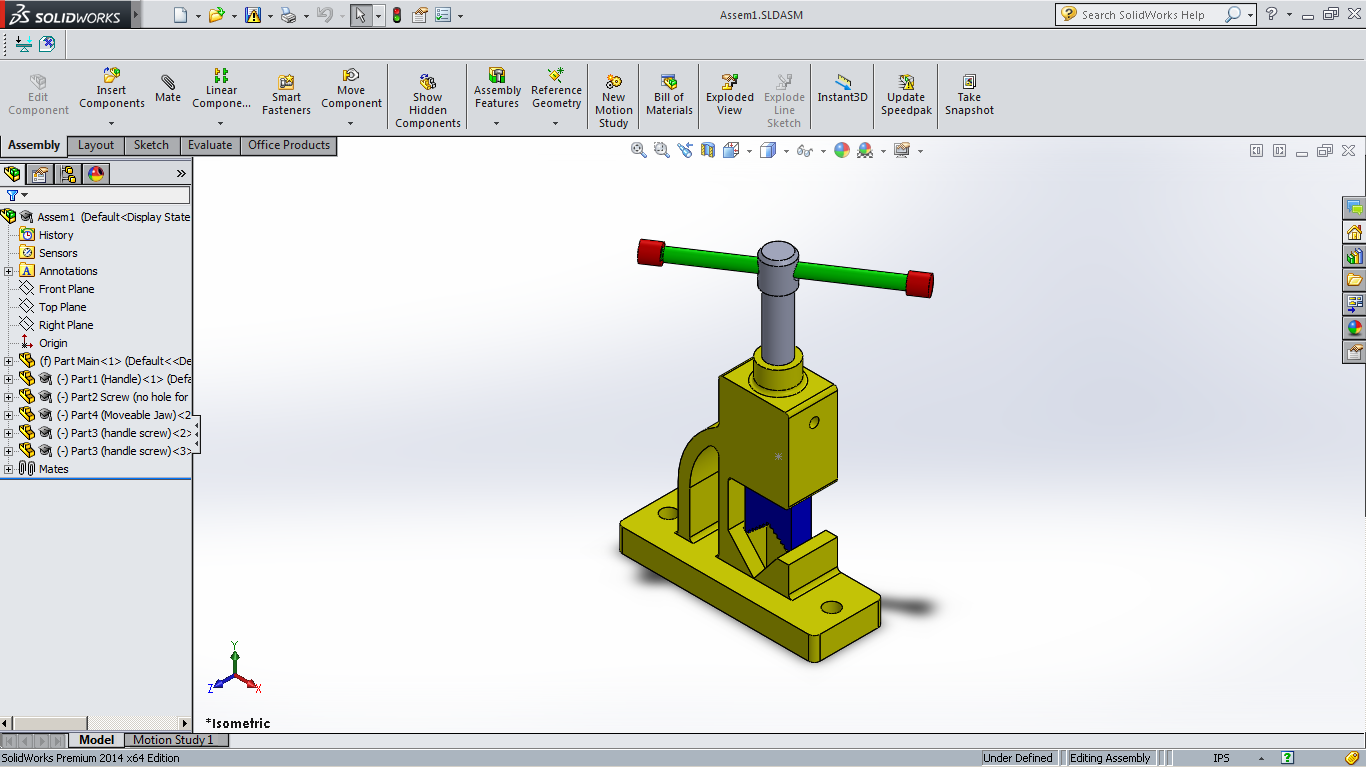Expand the Part Main<1> component node

(x=9, y=361)
